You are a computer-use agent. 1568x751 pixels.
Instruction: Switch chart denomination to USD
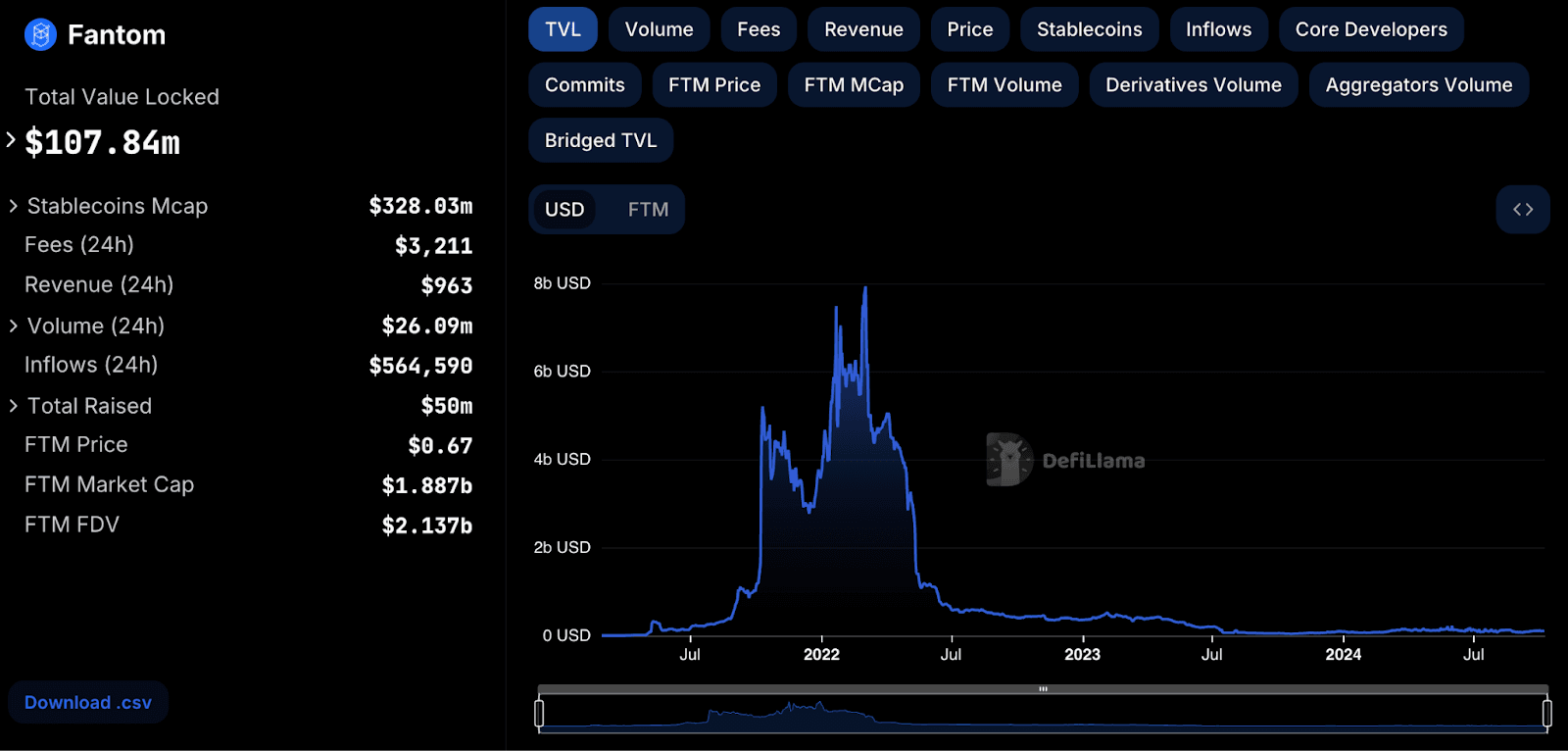[x=564, y=210]
